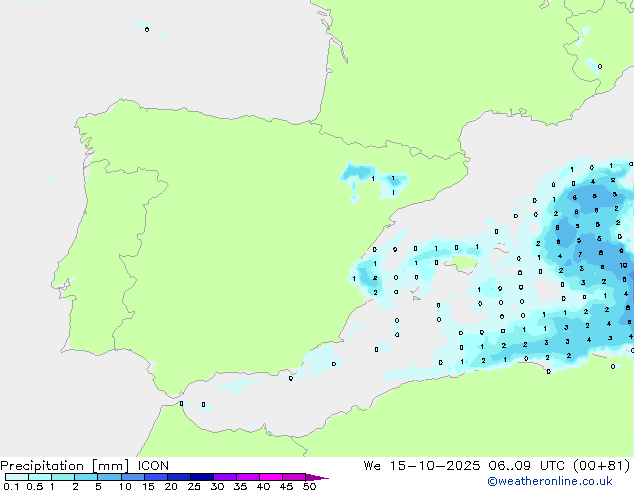Click the '35' legend scale label
The height and width of the screenshot is (490, 634).
pyautogui.click(x=240, y=486)
